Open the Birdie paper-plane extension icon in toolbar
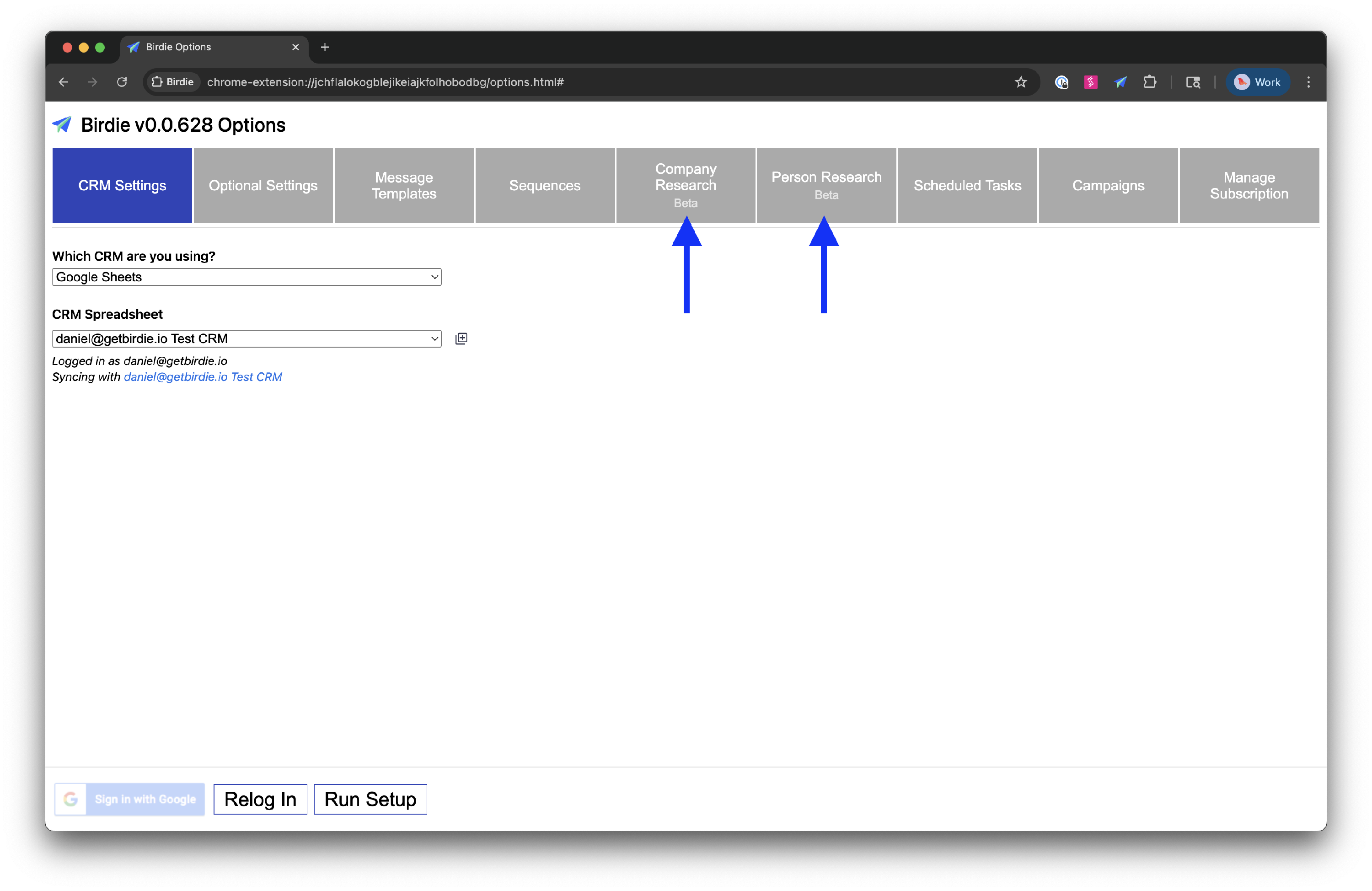This screenshot has width=1372, height=891. pos(1120,82)
